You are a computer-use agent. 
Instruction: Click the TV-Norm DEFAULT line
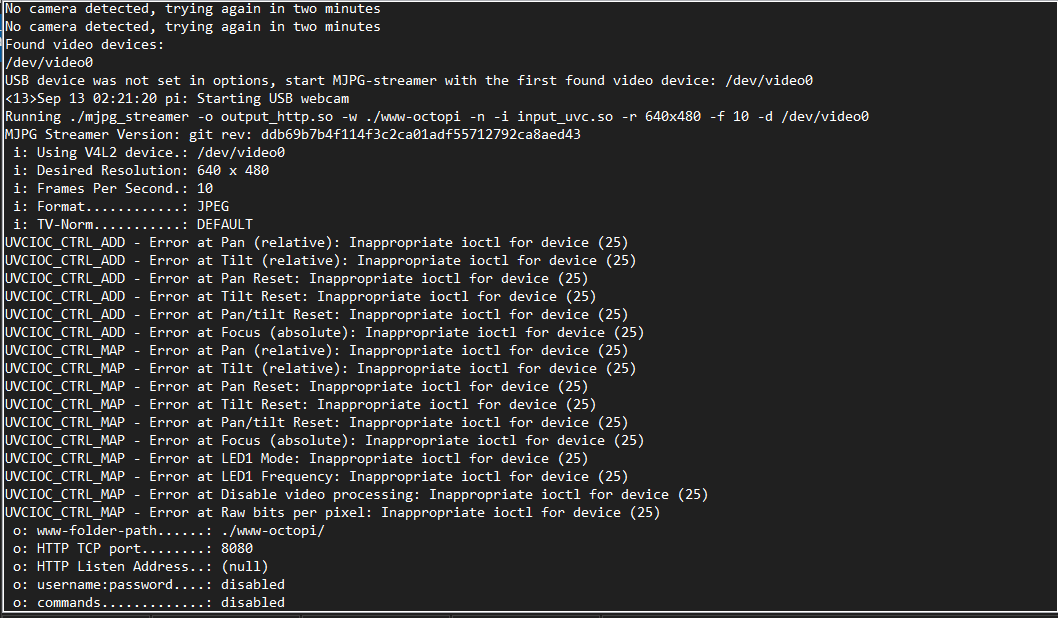(133, 225)
